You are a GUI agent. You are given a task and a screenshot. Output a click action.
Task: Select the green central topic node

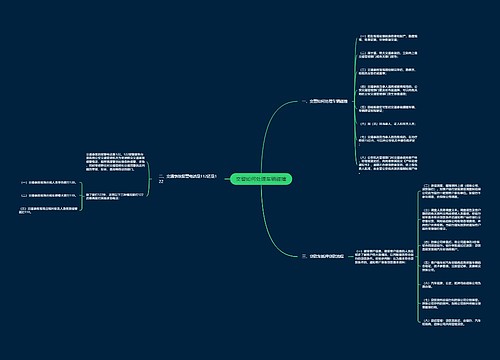pos(261,179)
